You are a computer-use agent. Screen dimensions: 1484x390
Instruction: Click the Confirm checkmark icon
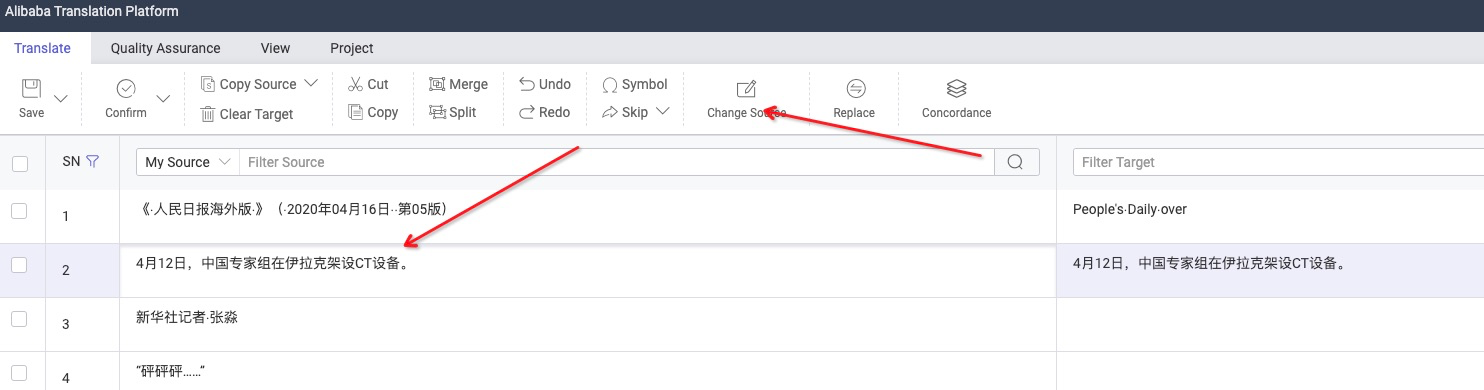coord(126,88)
